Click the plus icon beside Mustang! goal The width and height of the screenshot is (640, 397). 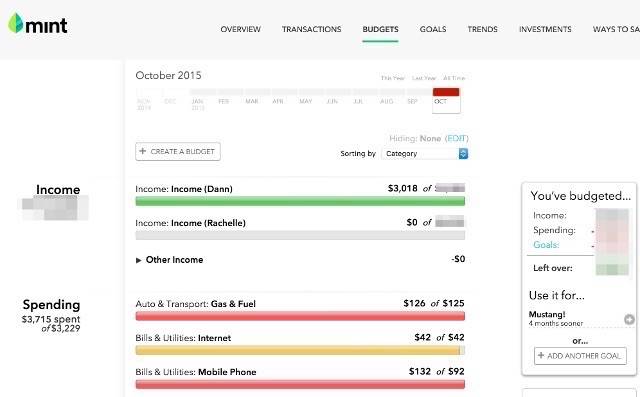[x=629, y=319]
